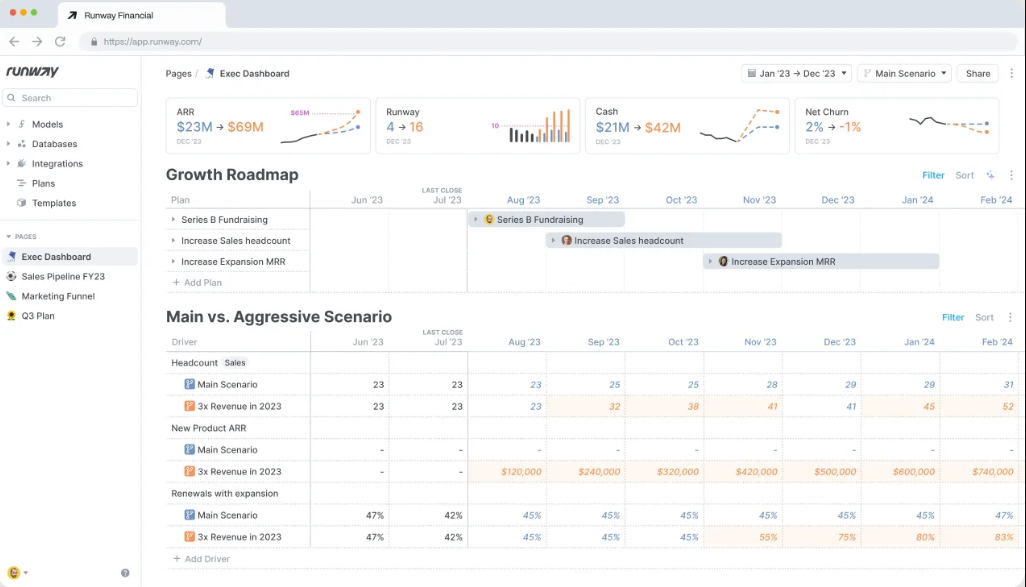Open the Jan '23 to Dec '23 date range dropdown
Screen dimensions: 1026x587
[796, 73]
